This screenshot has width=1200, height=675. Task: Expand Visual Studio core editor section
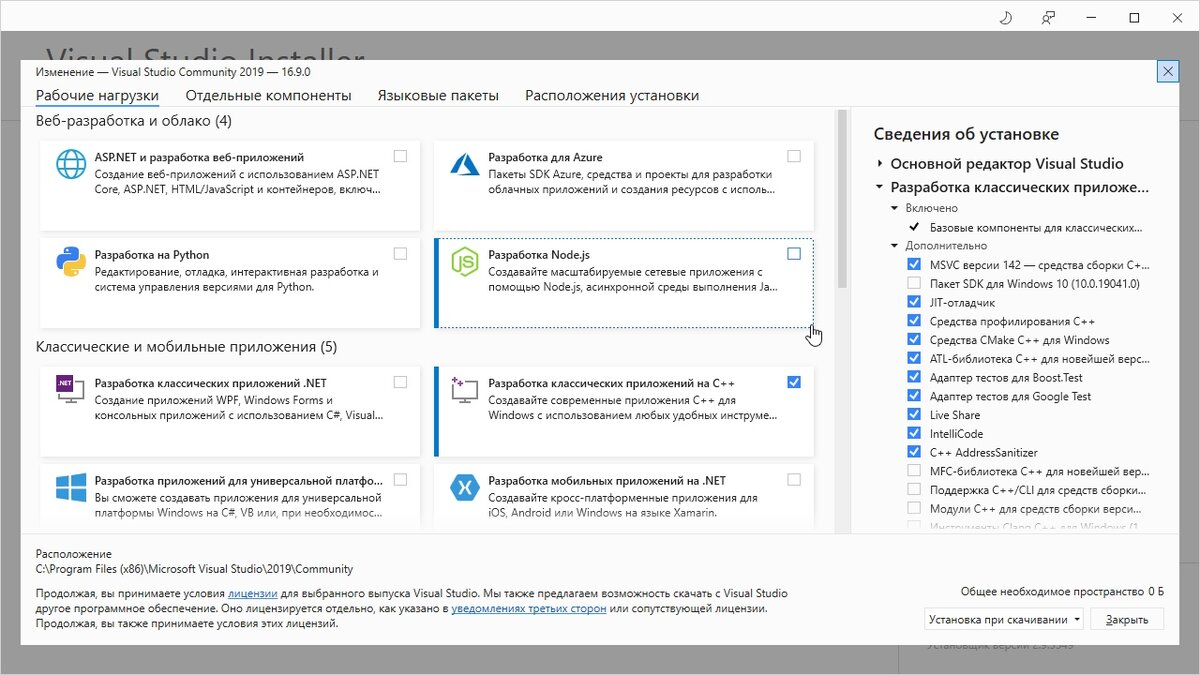tap(879, 163)
